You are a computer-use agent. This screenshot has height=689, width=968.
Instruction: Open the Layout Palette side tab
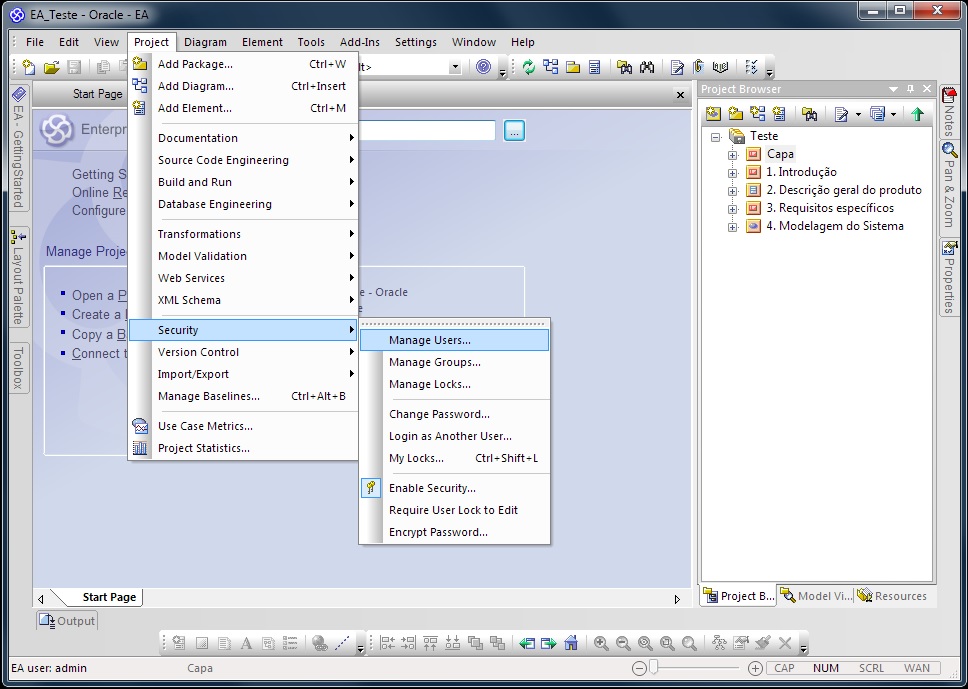coord(19,277)
